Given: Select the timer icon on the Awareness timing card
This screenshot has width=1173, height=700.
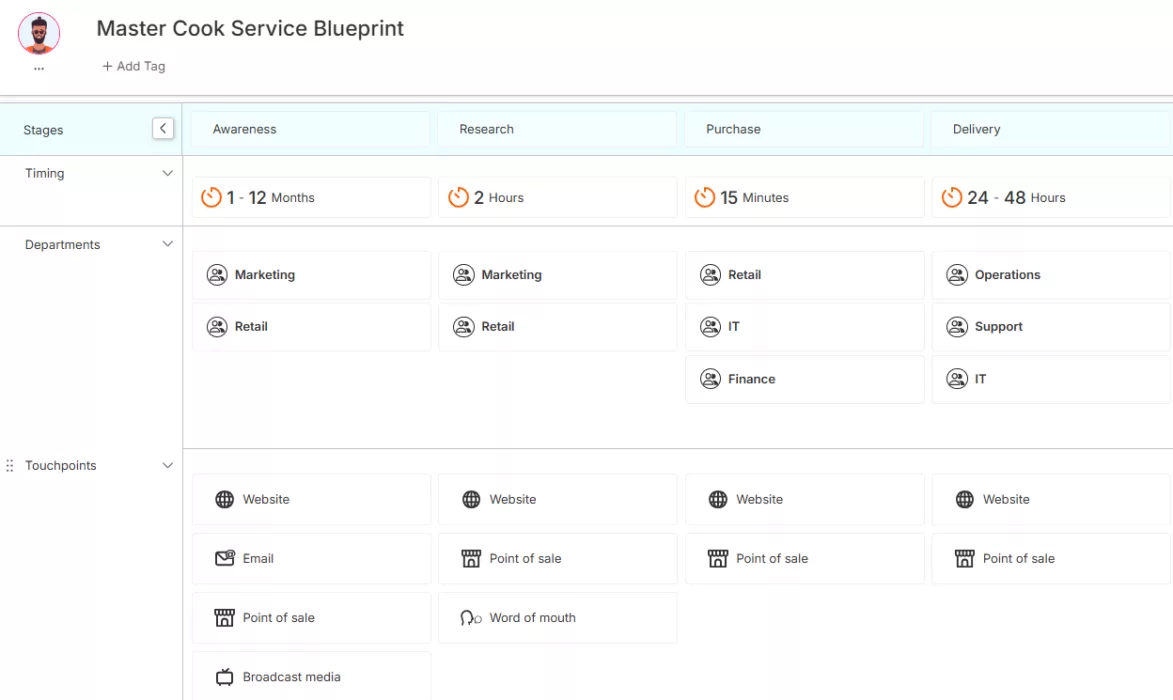Looking at the screenshot, I should pos(211,197).
